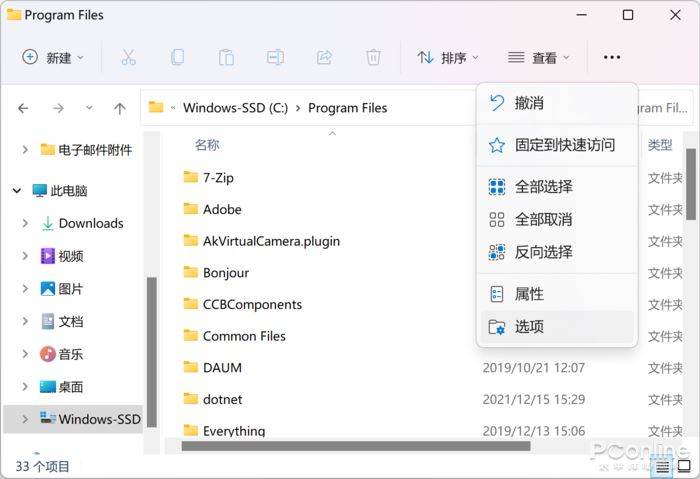Select 选项 in the context menu
Image resolution: width=700 pixels, height=479 pixels.
557,327
